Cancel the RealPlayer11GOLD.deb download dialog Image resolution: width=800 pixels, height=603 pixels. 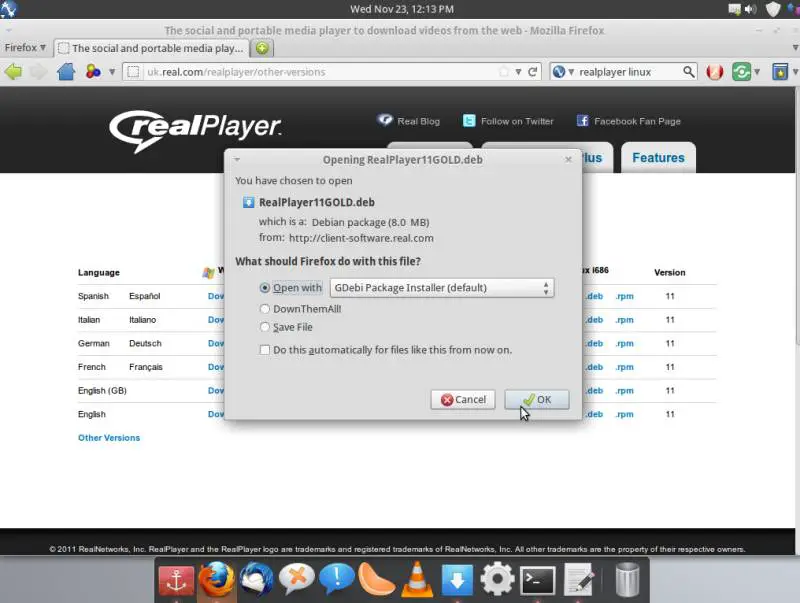(463, 399)
